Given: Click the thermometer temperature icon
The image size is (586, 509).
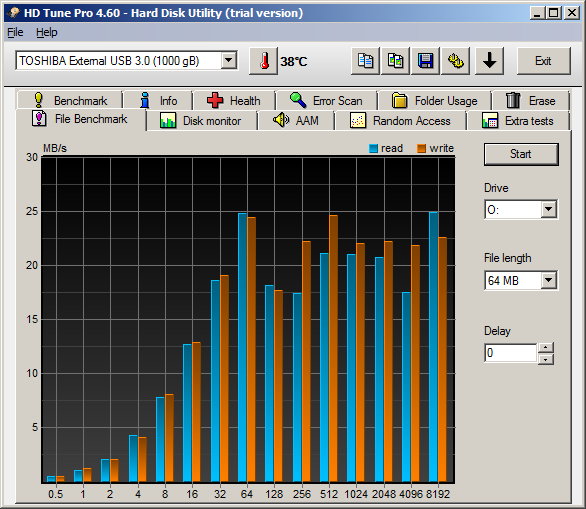Looking at the screenshot, I should coord(263,61).
